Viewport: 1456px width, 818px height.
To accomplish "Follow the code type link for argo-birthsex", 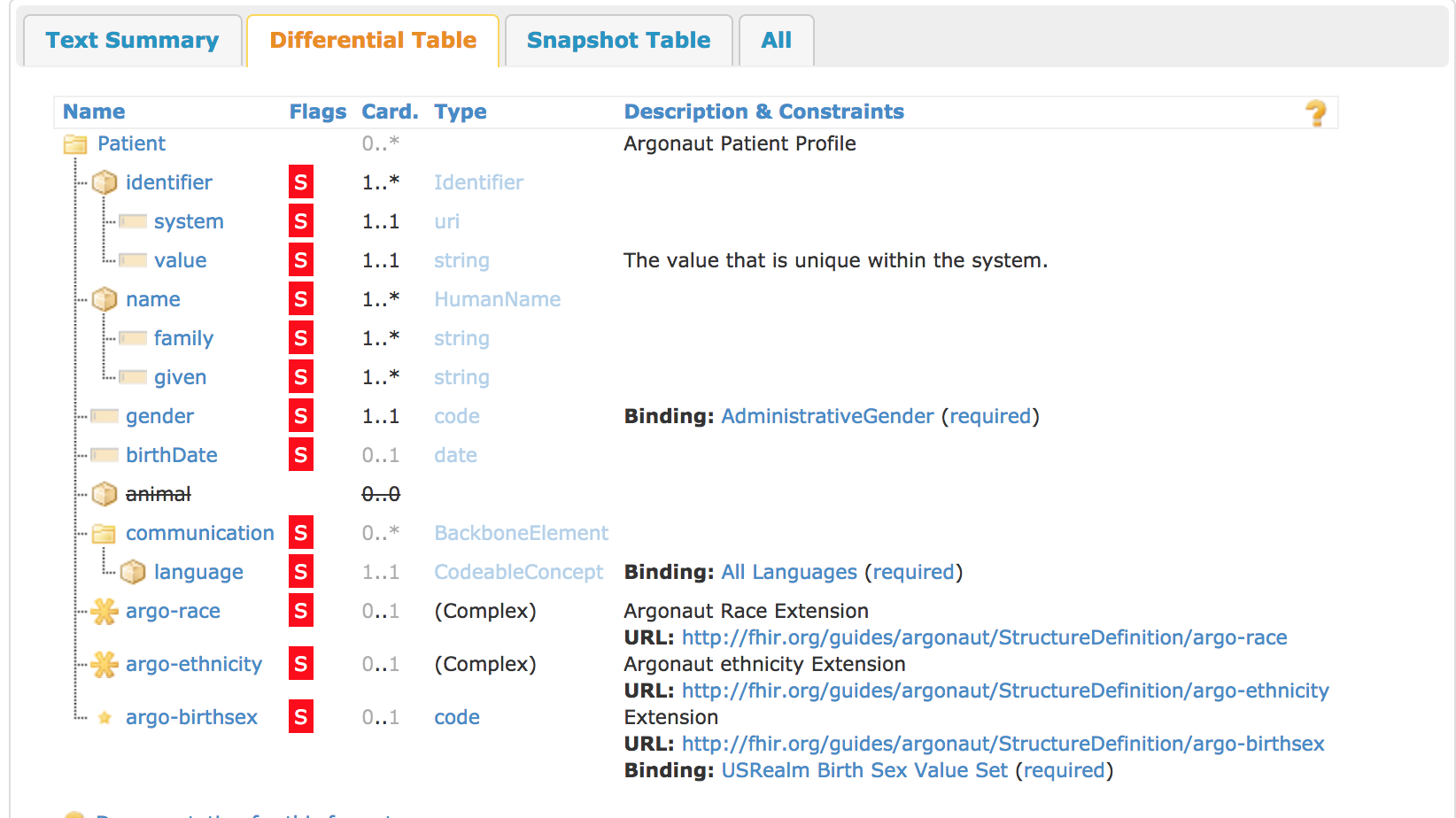I will coord(457,717).
